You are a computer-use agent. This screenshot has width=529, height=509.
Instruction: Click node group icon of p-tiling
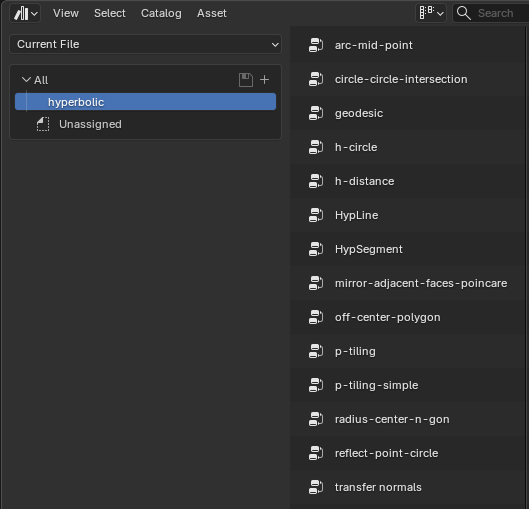click(x=316, y=351)
